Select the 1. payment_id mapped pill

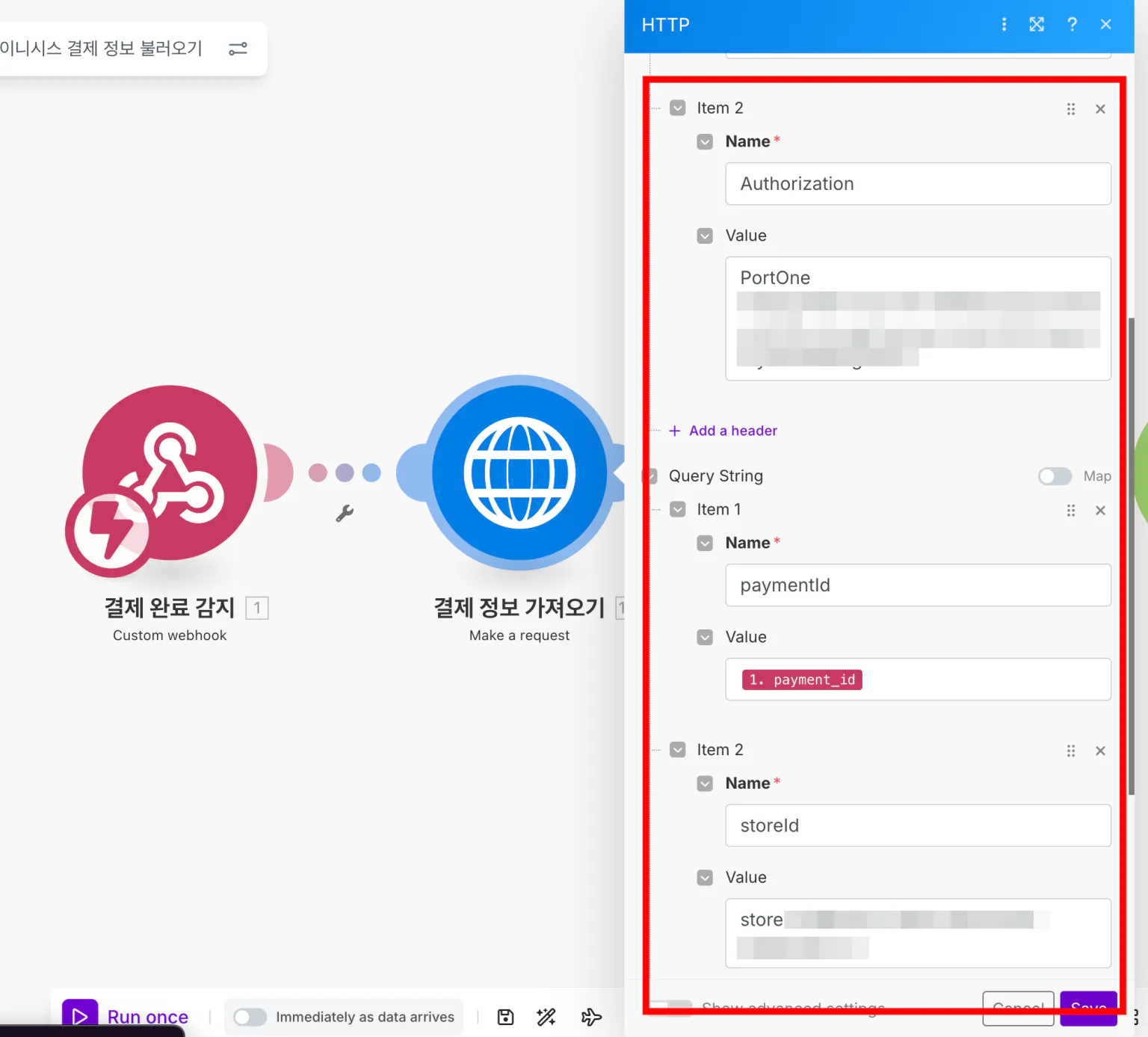[802, 680]
